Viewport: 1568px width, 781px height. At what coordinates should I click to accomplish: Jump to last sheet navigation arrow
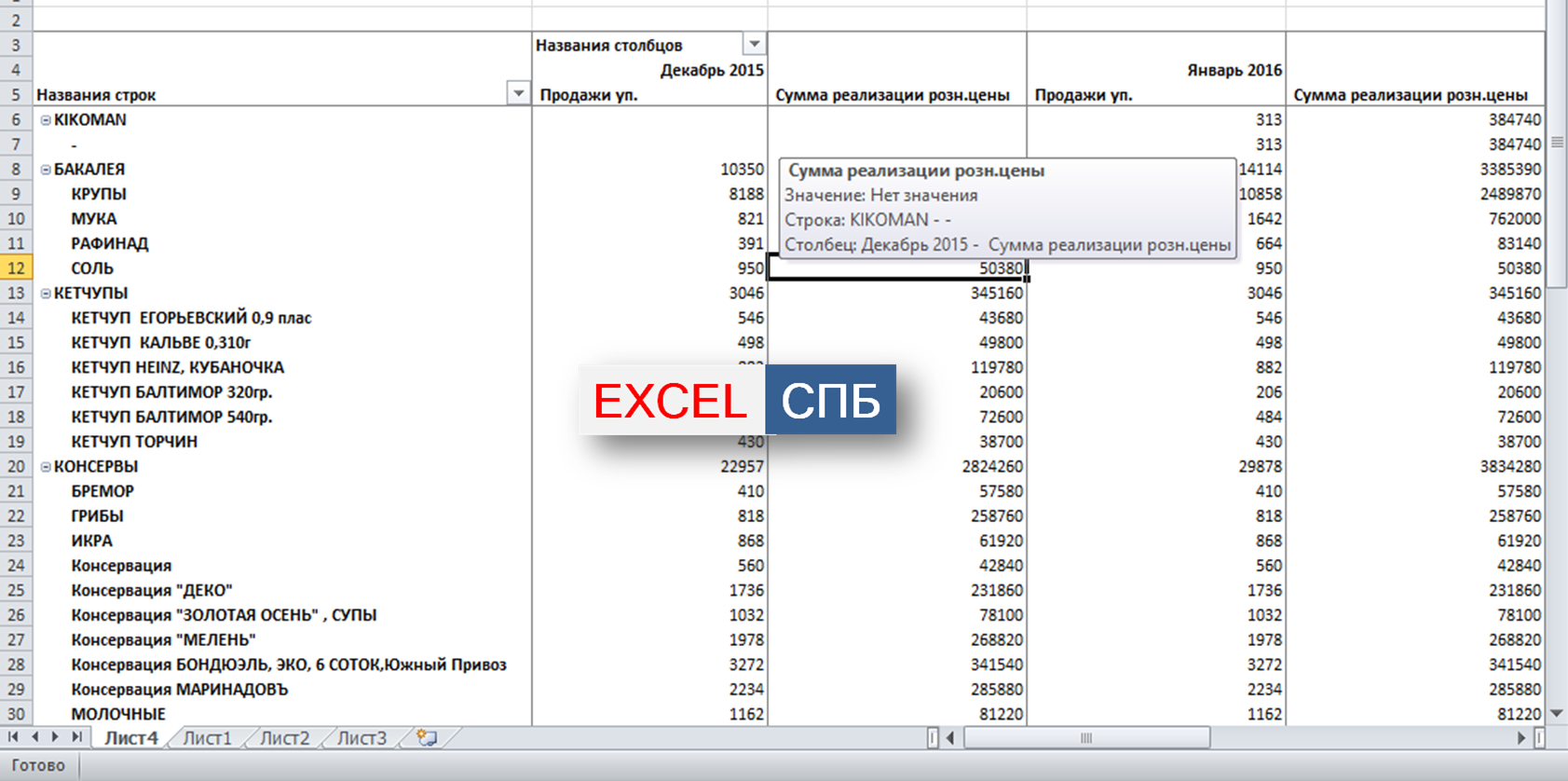[x=76, y=737]
